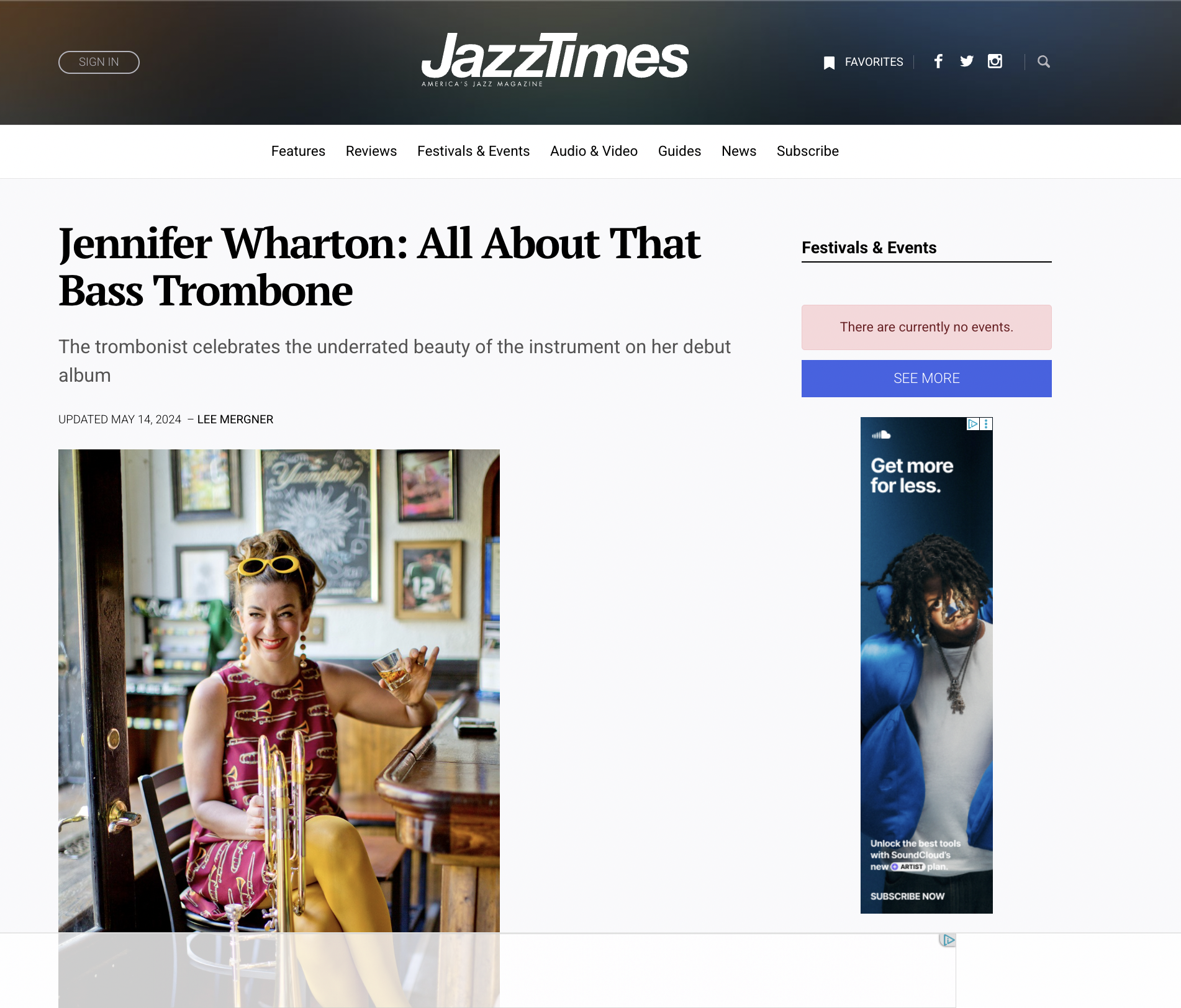This screenshot has width=1181, height=1008.
Task: Open author link Lee Mergner
Action: click(x=235, y=420)
